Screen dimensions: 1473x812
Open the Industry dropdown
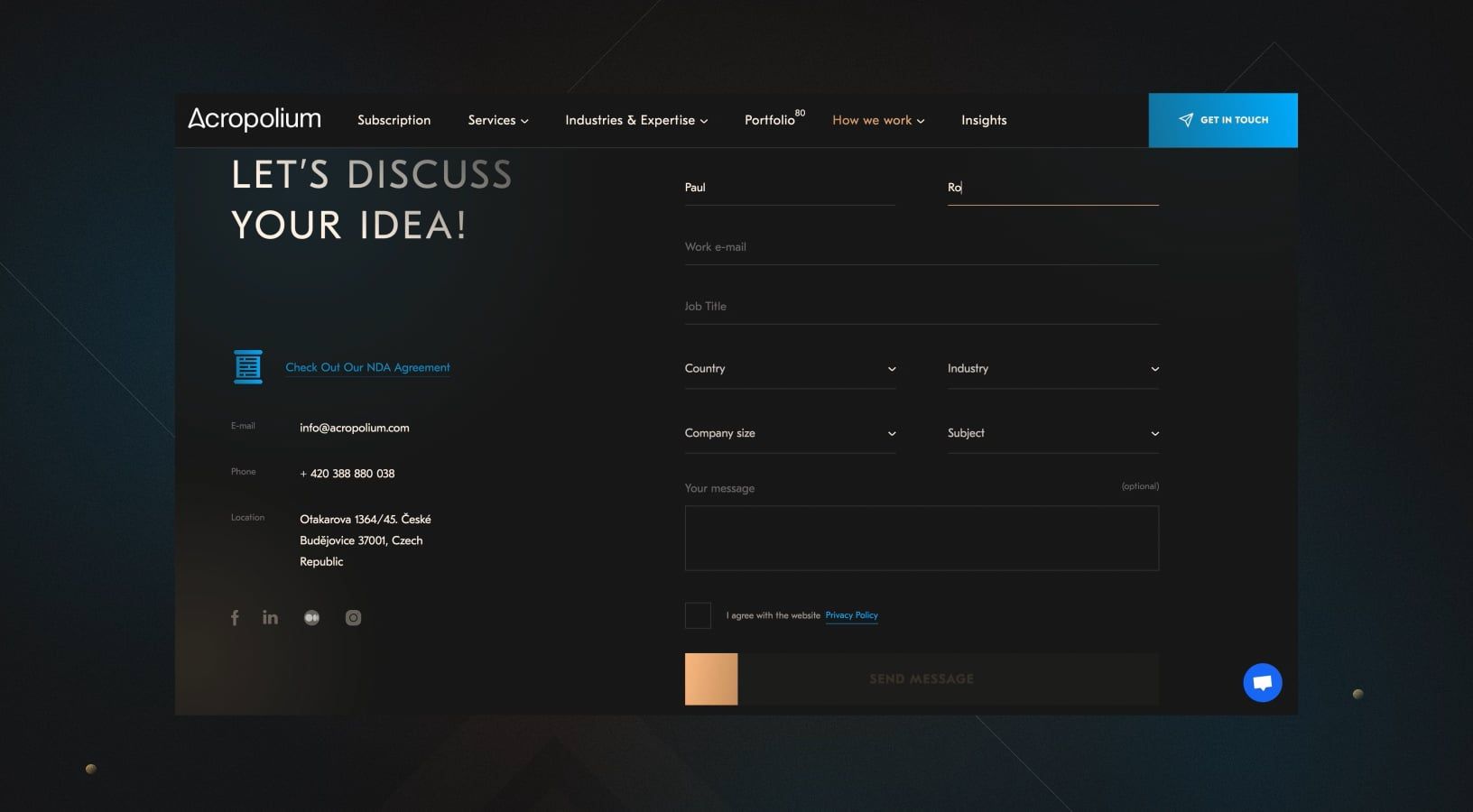point(1052,368)
